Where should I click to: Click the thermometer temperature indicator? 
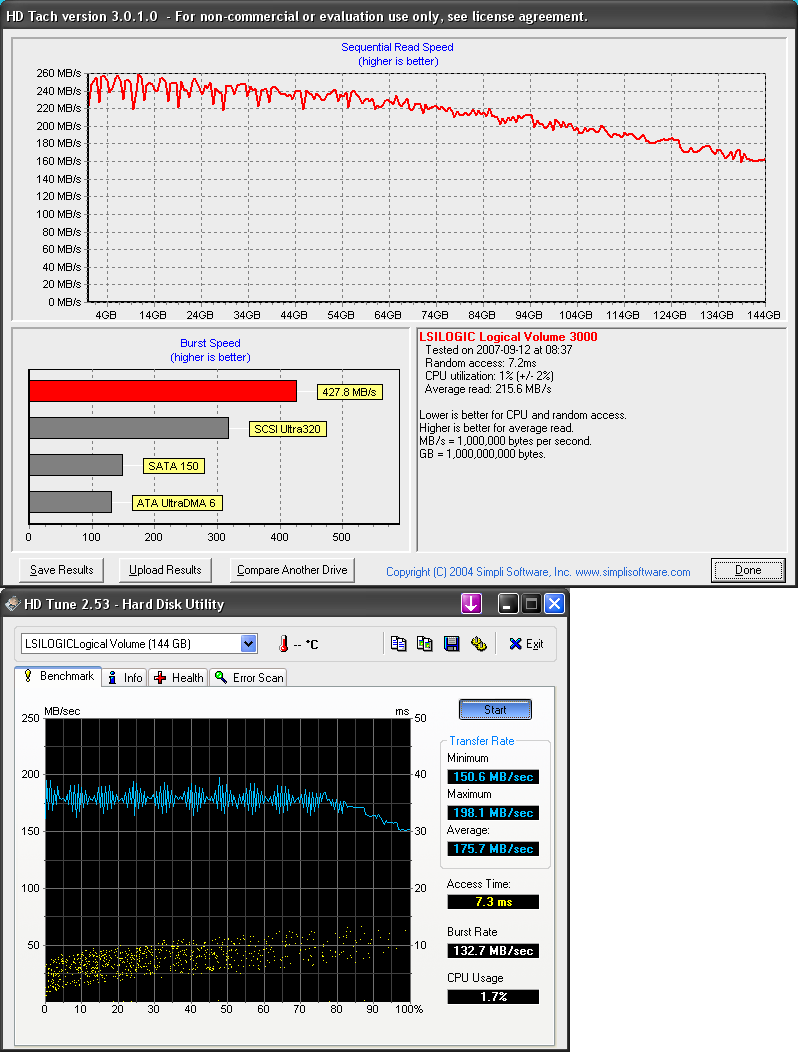pyautogui.click(x=283, y=644)
